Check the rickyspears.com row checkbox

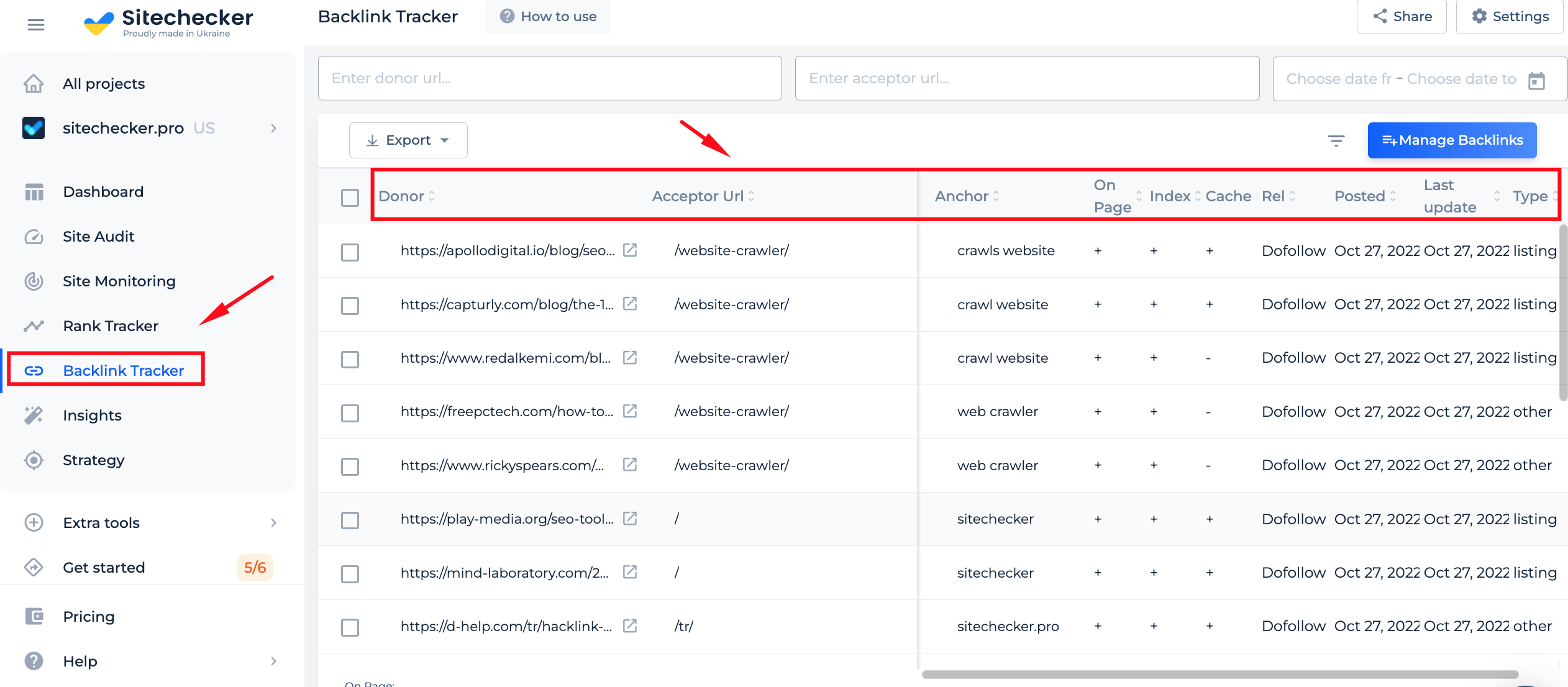click(350, 466)
